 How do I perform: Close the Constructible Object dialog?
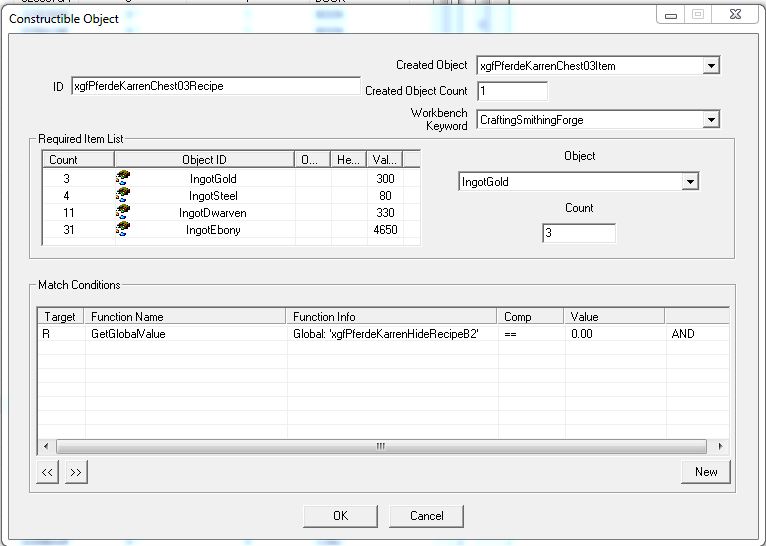(735, 15)
